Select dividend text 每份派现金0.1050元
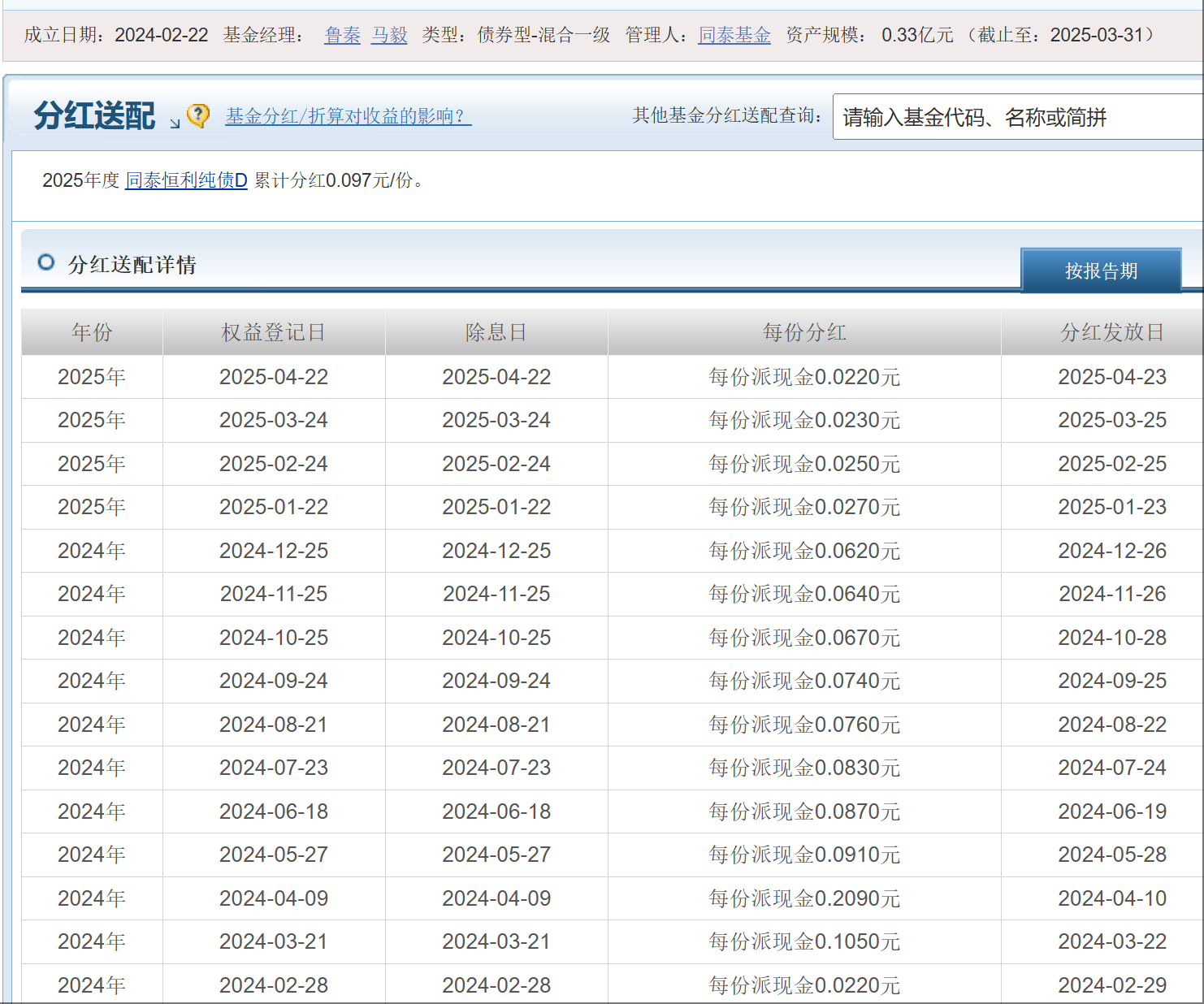Viewport: 1204px width, 1004px height. pos(804,941)
